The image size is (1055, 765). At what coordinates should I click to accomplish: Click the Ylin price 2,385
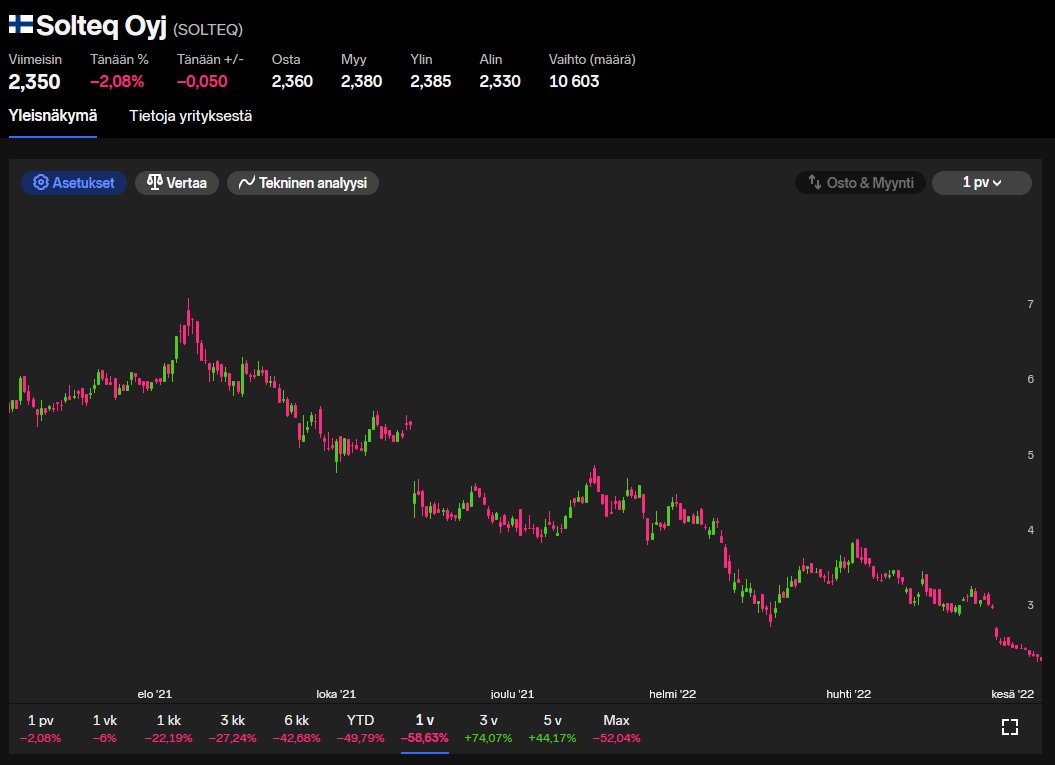(431, 81)
